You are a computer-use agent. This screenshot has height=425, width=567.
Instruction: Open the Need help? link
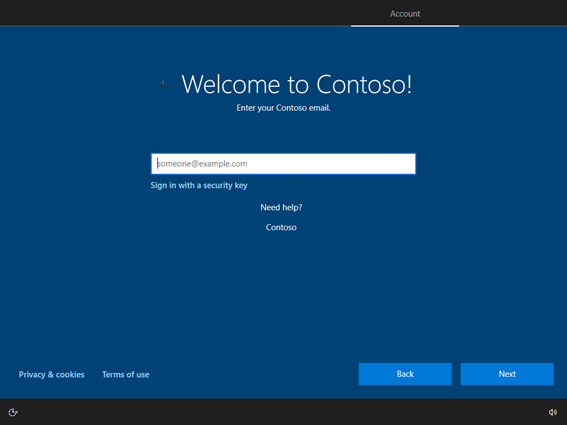(x=281, y=208)
